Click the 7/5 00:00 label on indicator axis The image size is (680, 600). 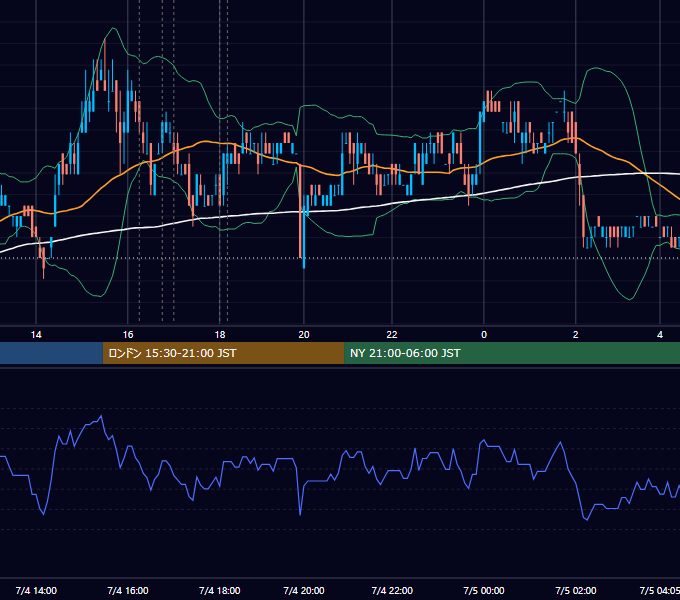pos(484,590)
